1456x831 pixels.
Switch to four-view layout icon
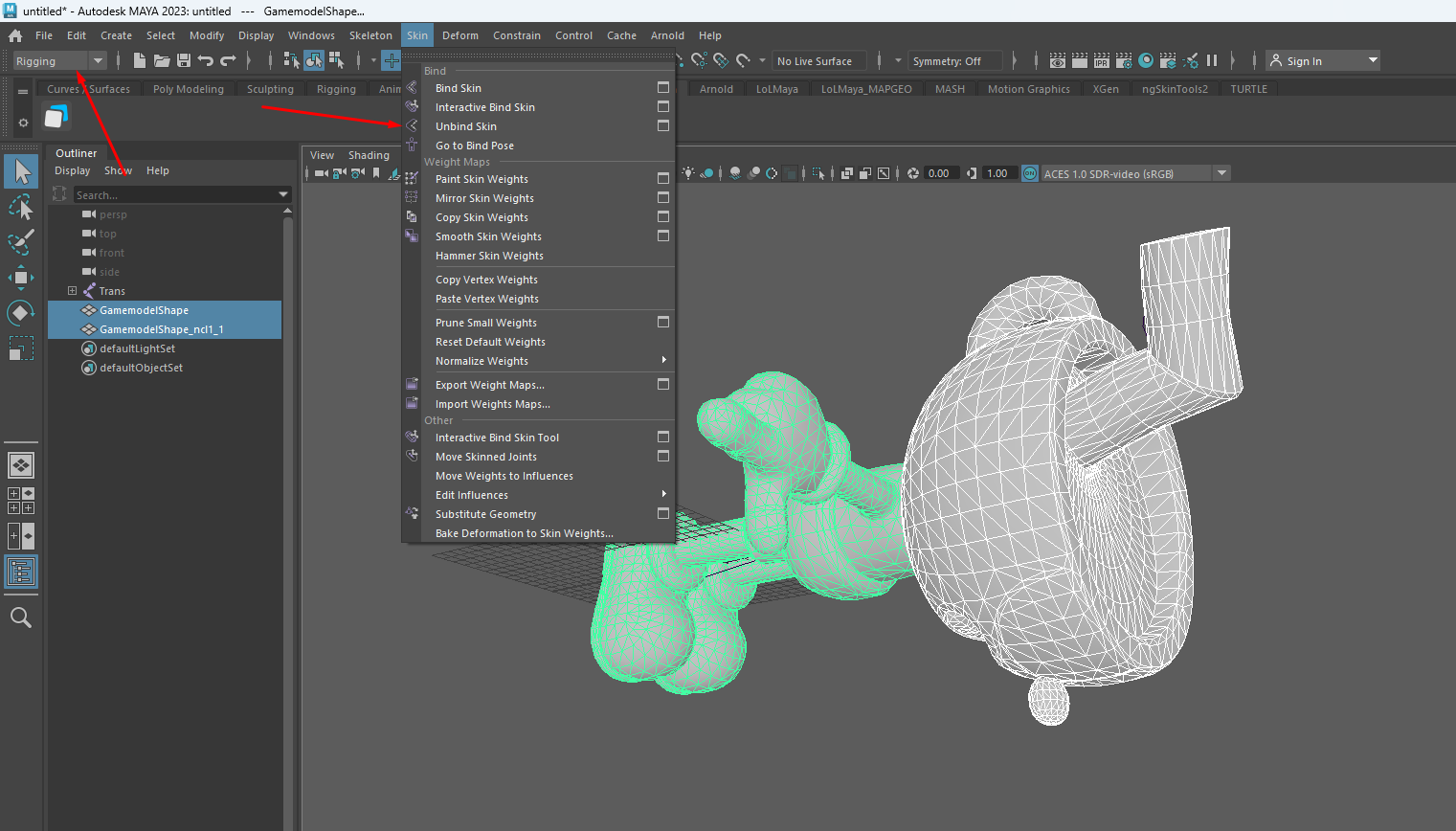click(21, 501)
